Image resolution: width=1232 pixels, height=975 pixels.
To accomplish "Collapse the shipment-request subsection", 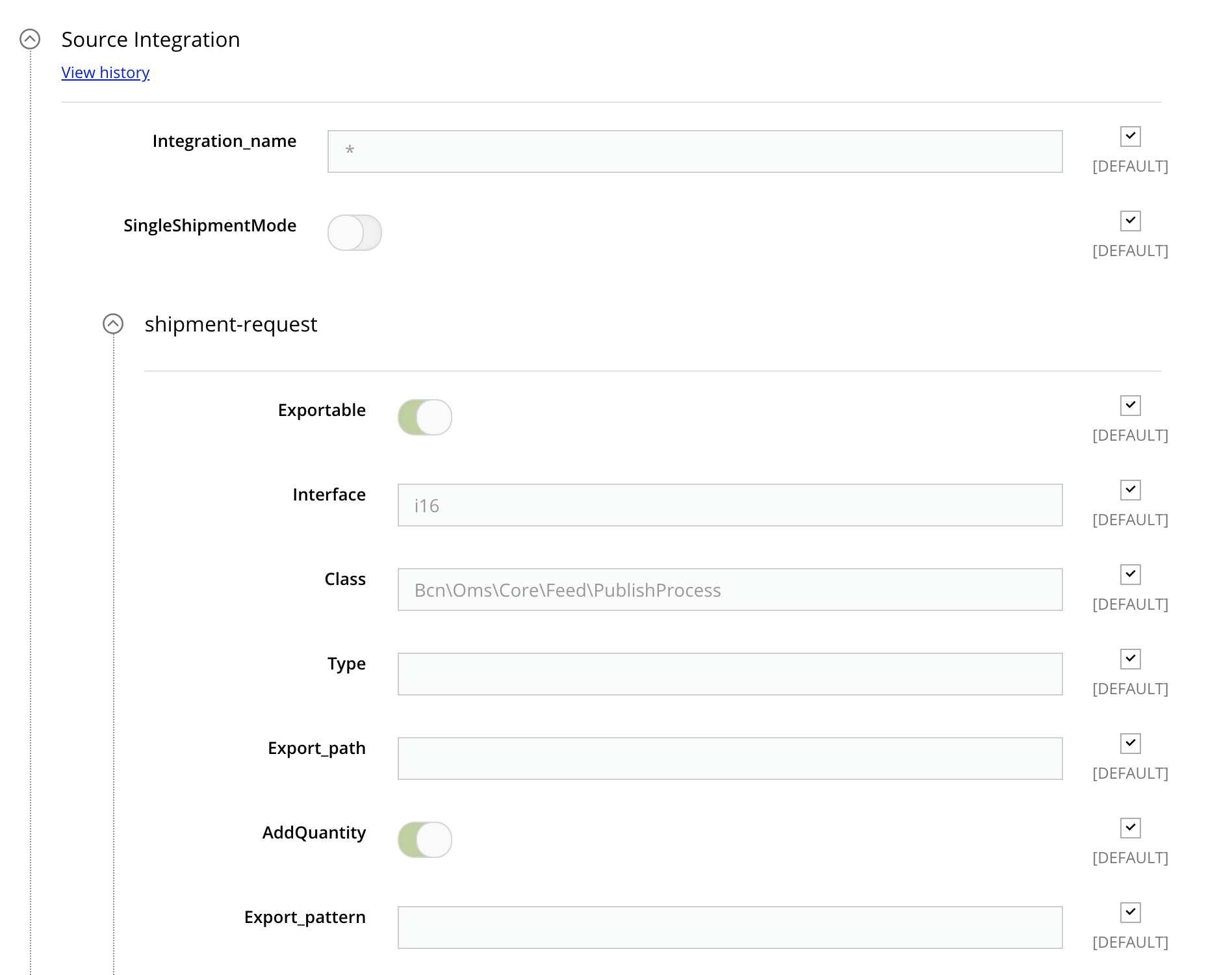I will point(113,324).
